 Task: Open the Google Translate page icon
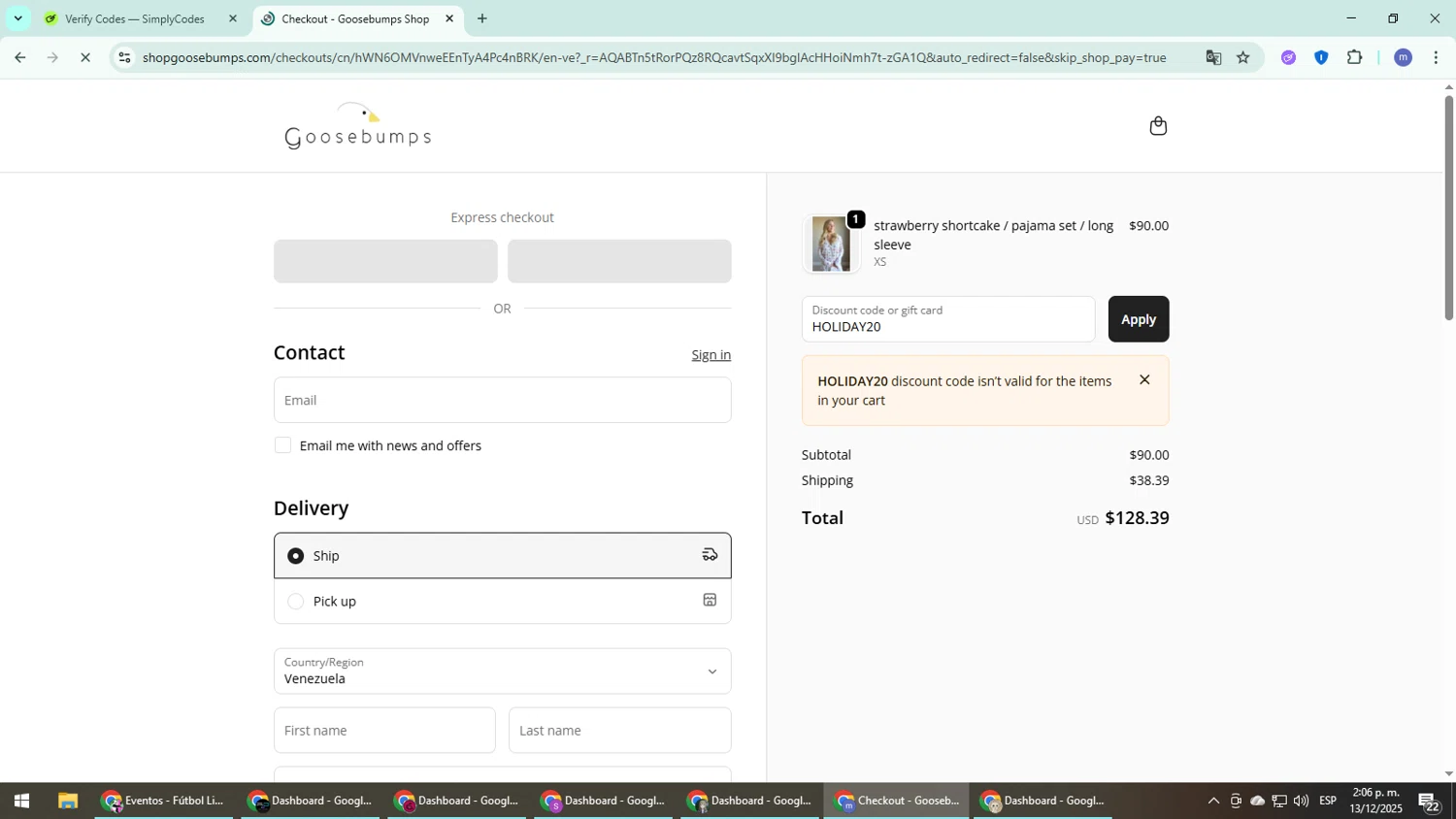[x=1213, y=57]
